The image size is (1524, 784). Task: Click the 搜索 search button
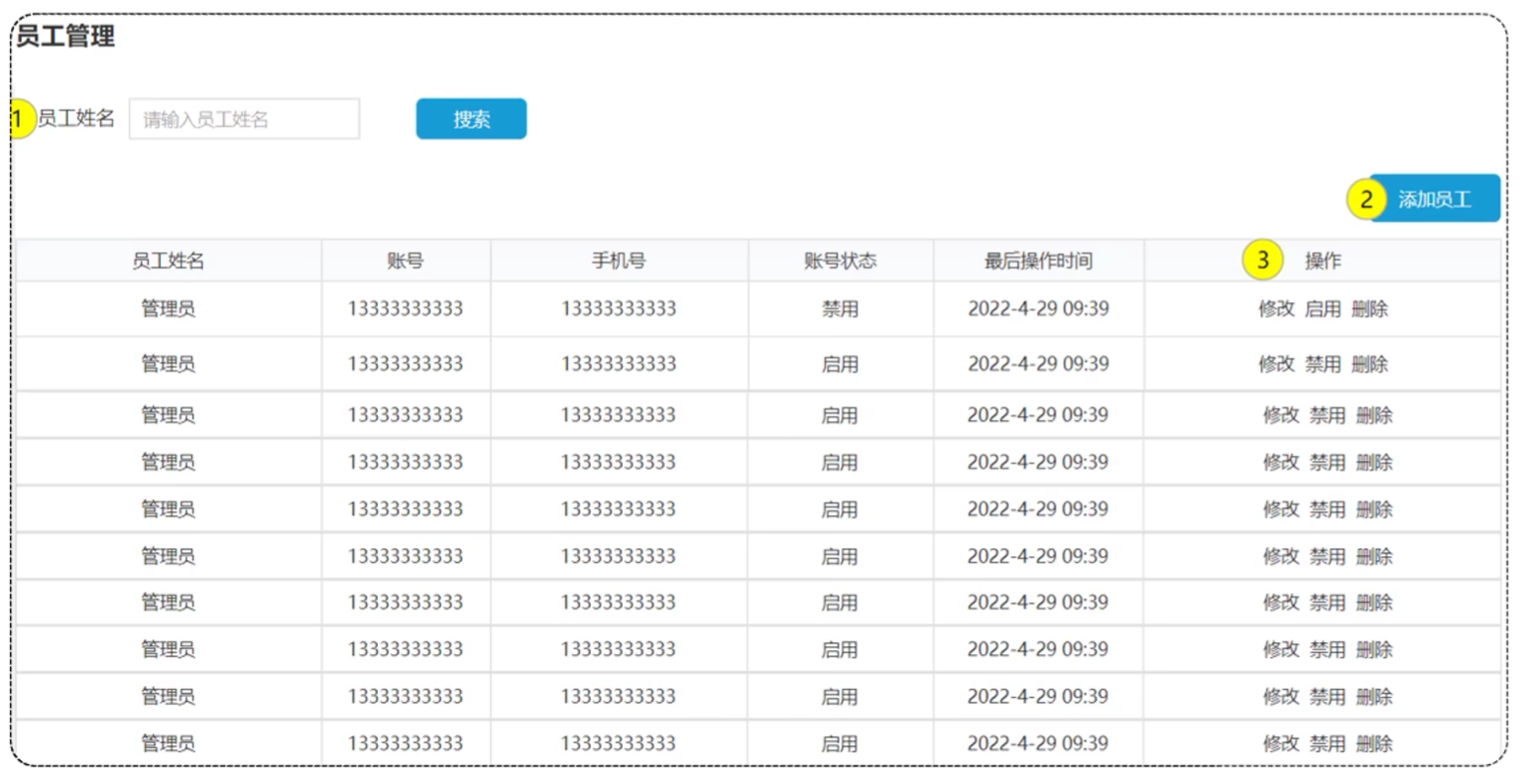(471, 119)
